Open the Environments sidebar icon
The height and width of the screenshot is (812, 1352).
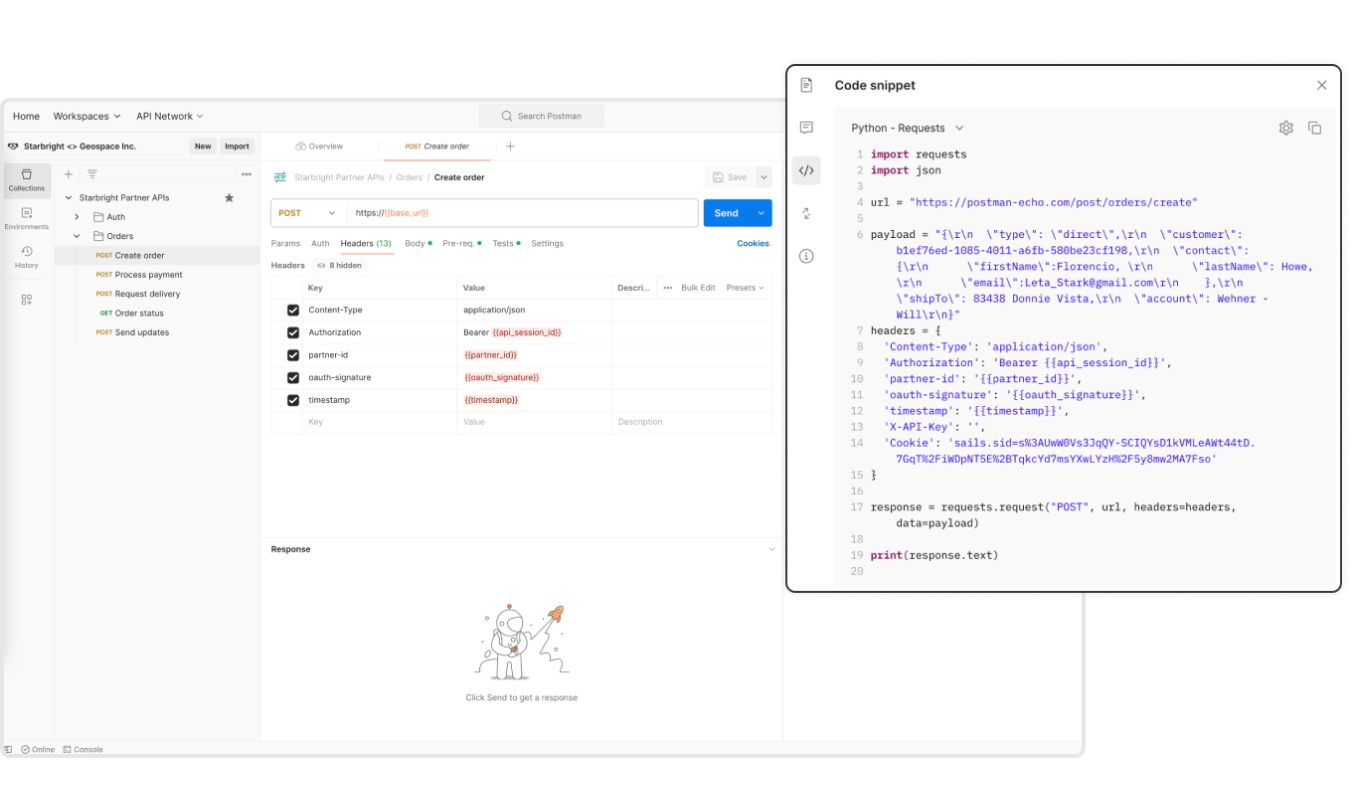tap(26, 218)
